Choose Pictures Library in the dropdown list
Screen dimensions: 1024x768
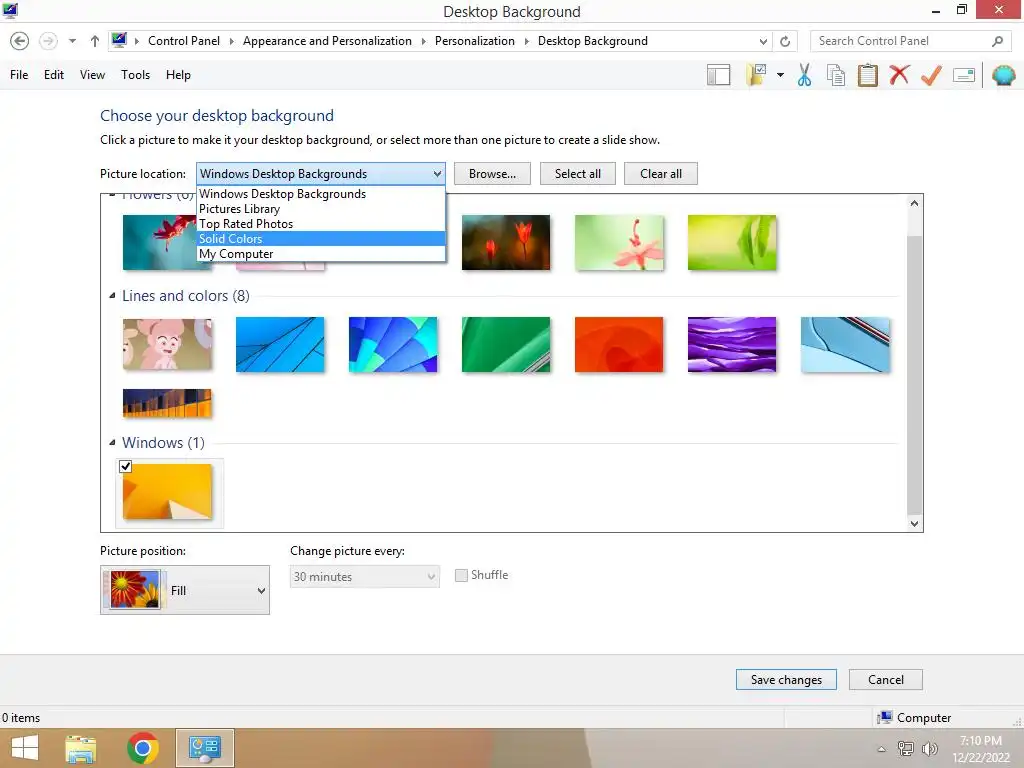coord(321,209)
